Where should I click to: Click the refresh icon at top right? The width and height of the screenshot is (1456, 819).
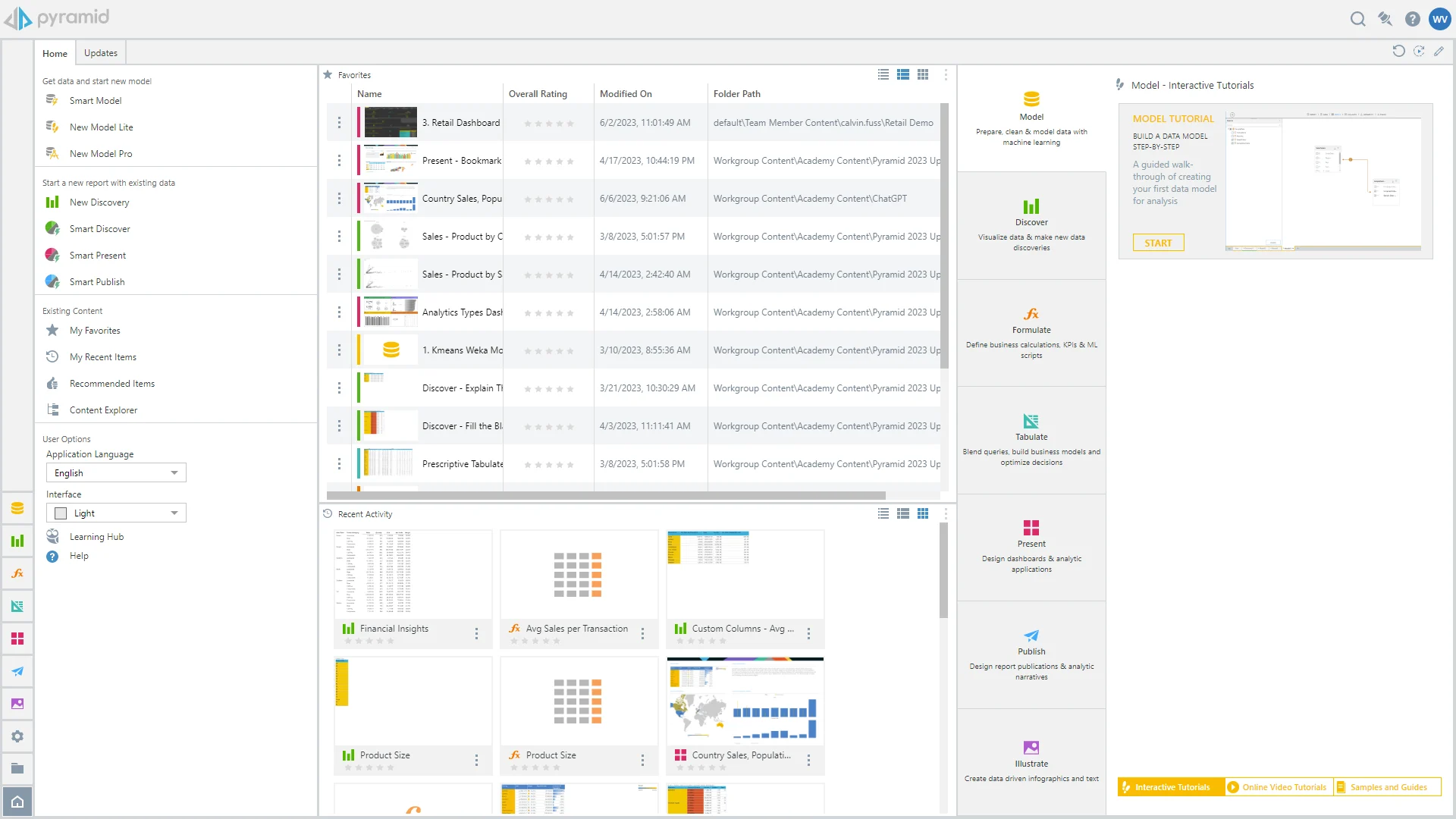pyautogui.click(x=1398, y=52)
